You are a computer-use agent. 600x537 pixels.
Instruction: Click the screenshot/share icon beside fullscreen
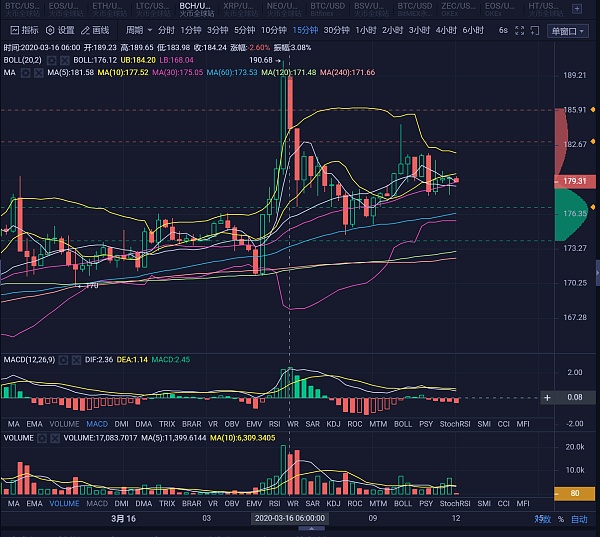535,30
